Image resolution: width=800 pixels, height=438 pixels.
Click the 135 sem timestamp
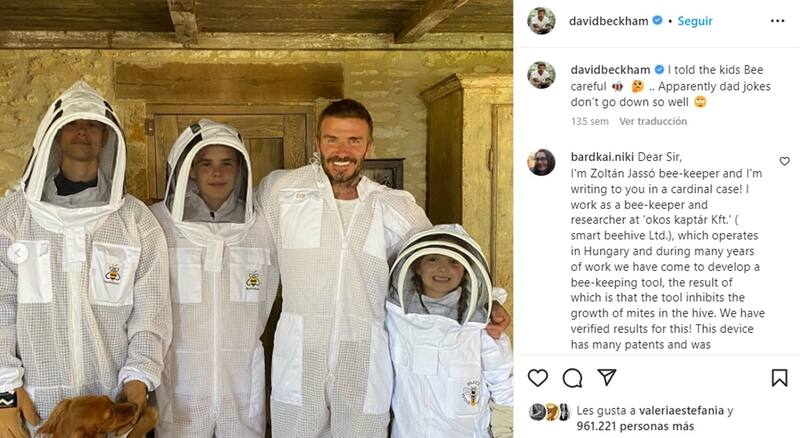(x=590, y=121)
